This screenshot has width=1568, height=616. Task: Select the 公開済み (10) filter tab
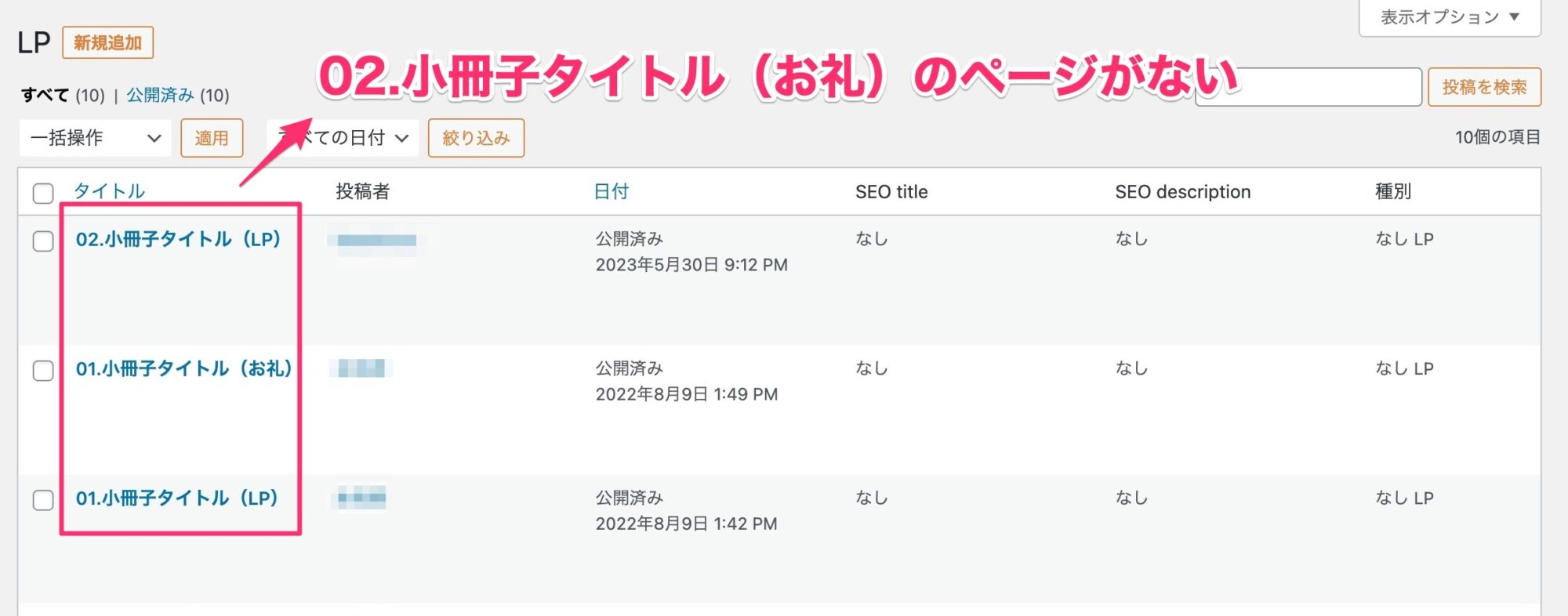click(178, 95)
